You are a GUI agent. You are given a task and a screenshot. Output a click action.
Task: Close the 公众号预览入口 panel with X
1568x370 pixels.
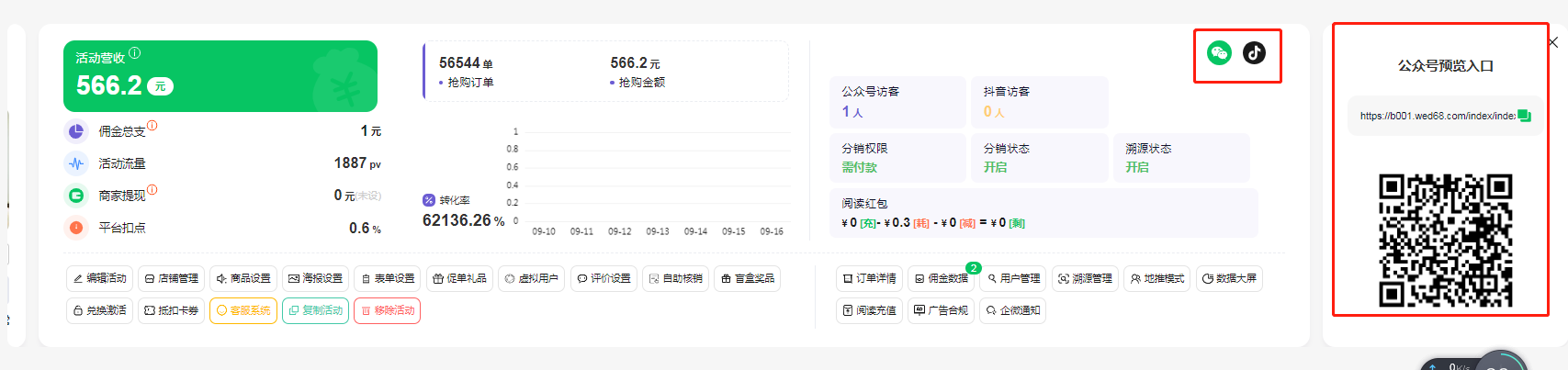(x=1552, y=42)
